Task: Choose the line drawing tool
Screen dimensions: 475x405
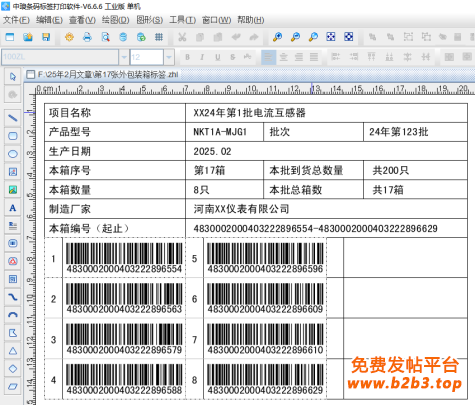Action: [x=13, y=118]
